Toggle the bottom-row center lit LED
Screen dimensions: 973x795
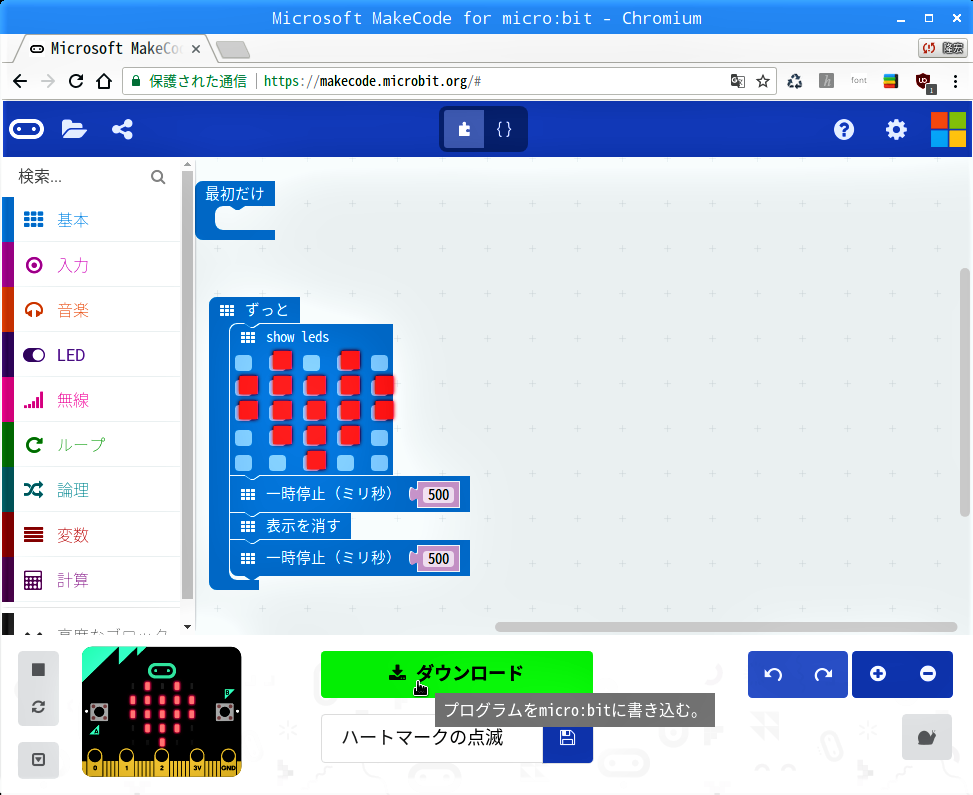click(315, 460)
